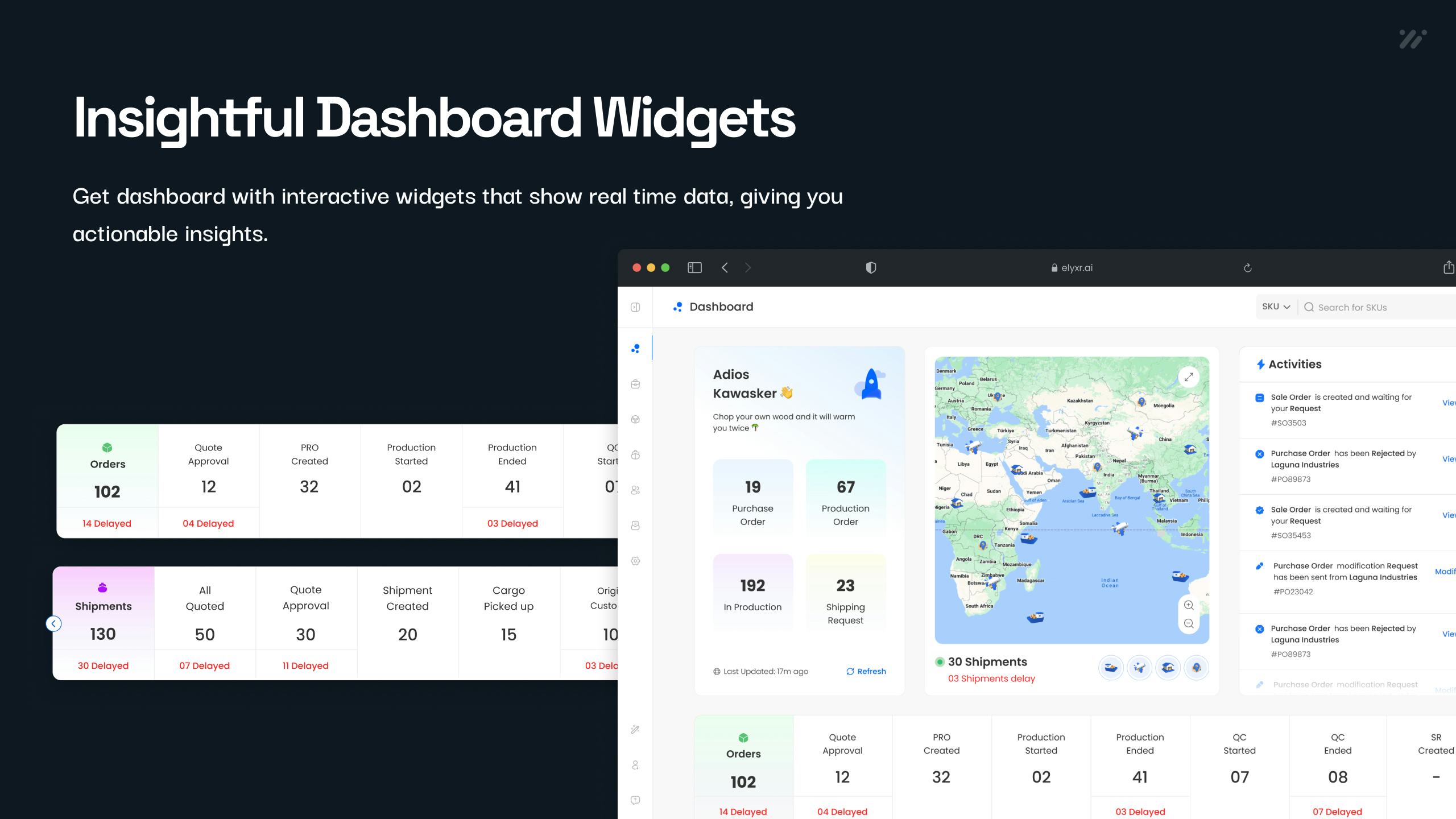Toggle ship filter below the map
The height and width of the screenshot is (819, 1456).
[1111, 668]
